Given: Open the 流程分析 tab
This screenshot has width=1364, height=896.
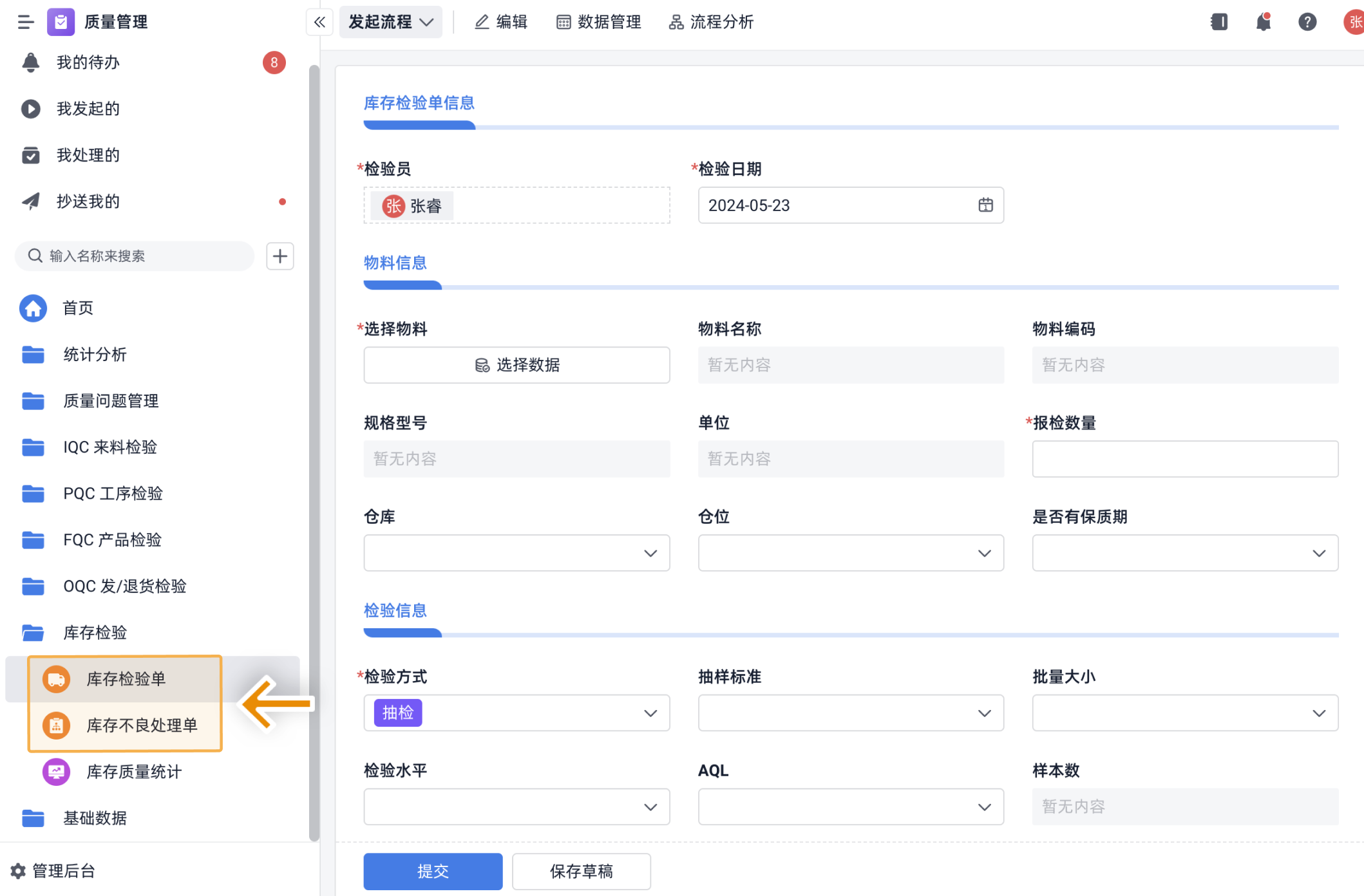Looking at the screenshot, I should 711,23.
